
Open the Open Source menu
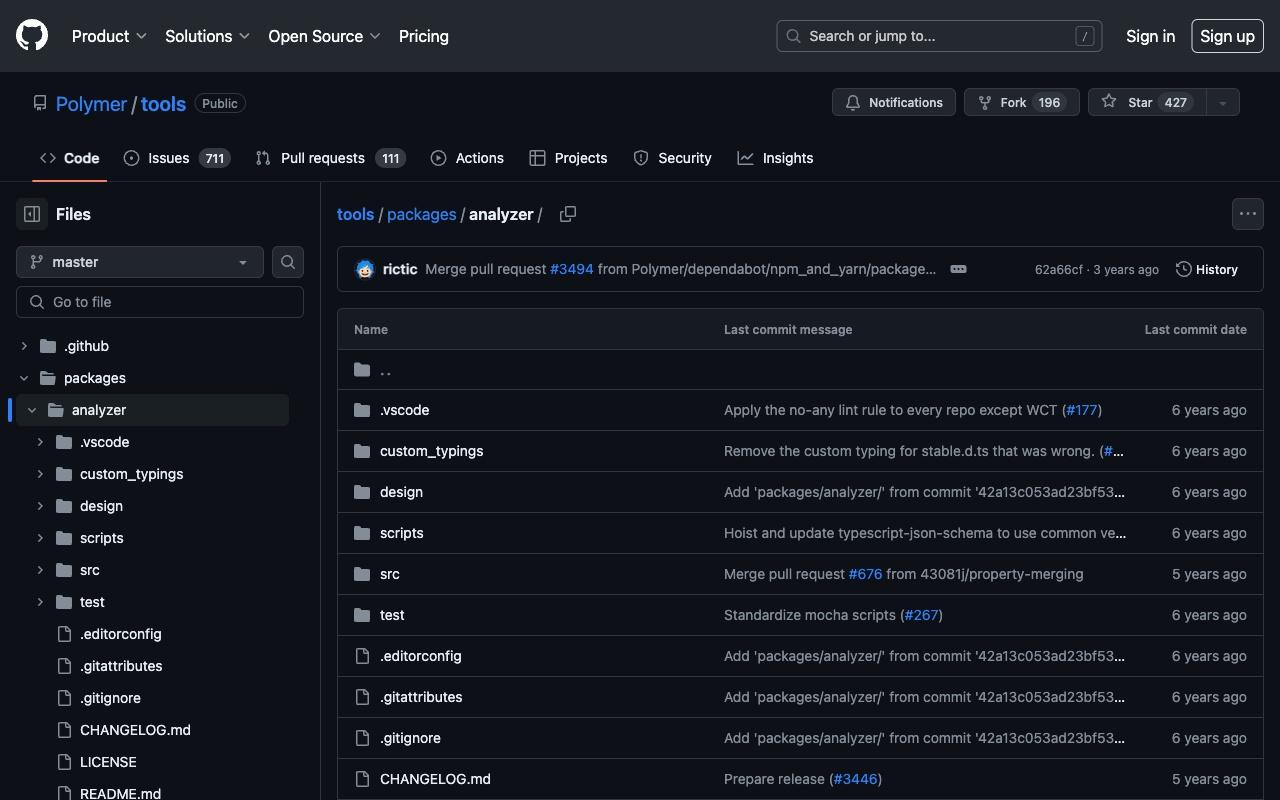pyautogui.click(x=324, y=36)
